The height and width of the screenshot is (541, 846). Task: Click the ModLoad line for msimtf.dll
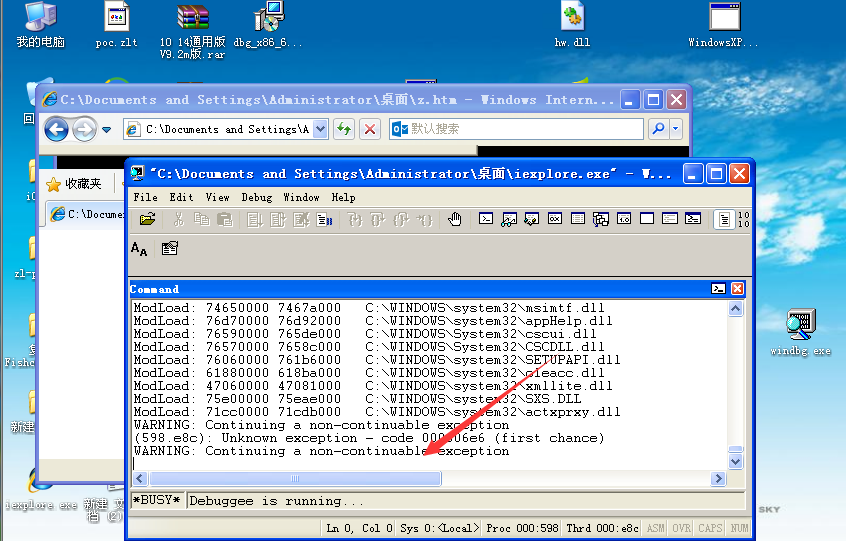click(369, 308)
